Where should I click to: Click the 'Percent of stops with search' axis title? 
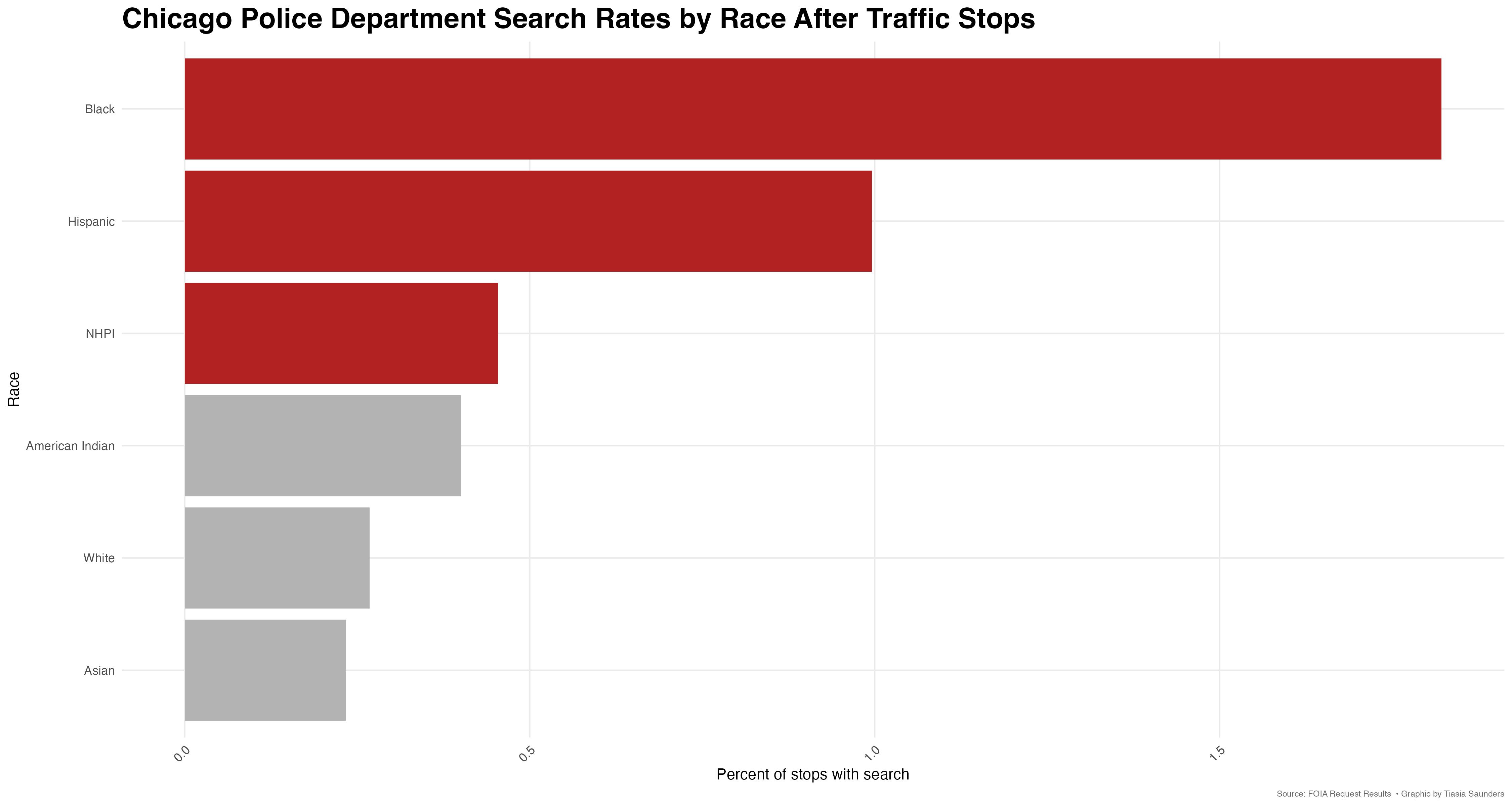pos(813,774)
